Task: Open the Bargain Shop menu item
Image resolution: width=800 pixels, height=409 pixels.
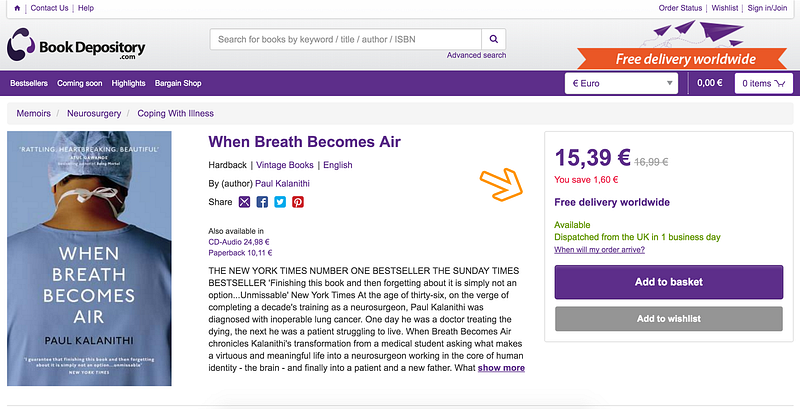Action: click(178, 83)
